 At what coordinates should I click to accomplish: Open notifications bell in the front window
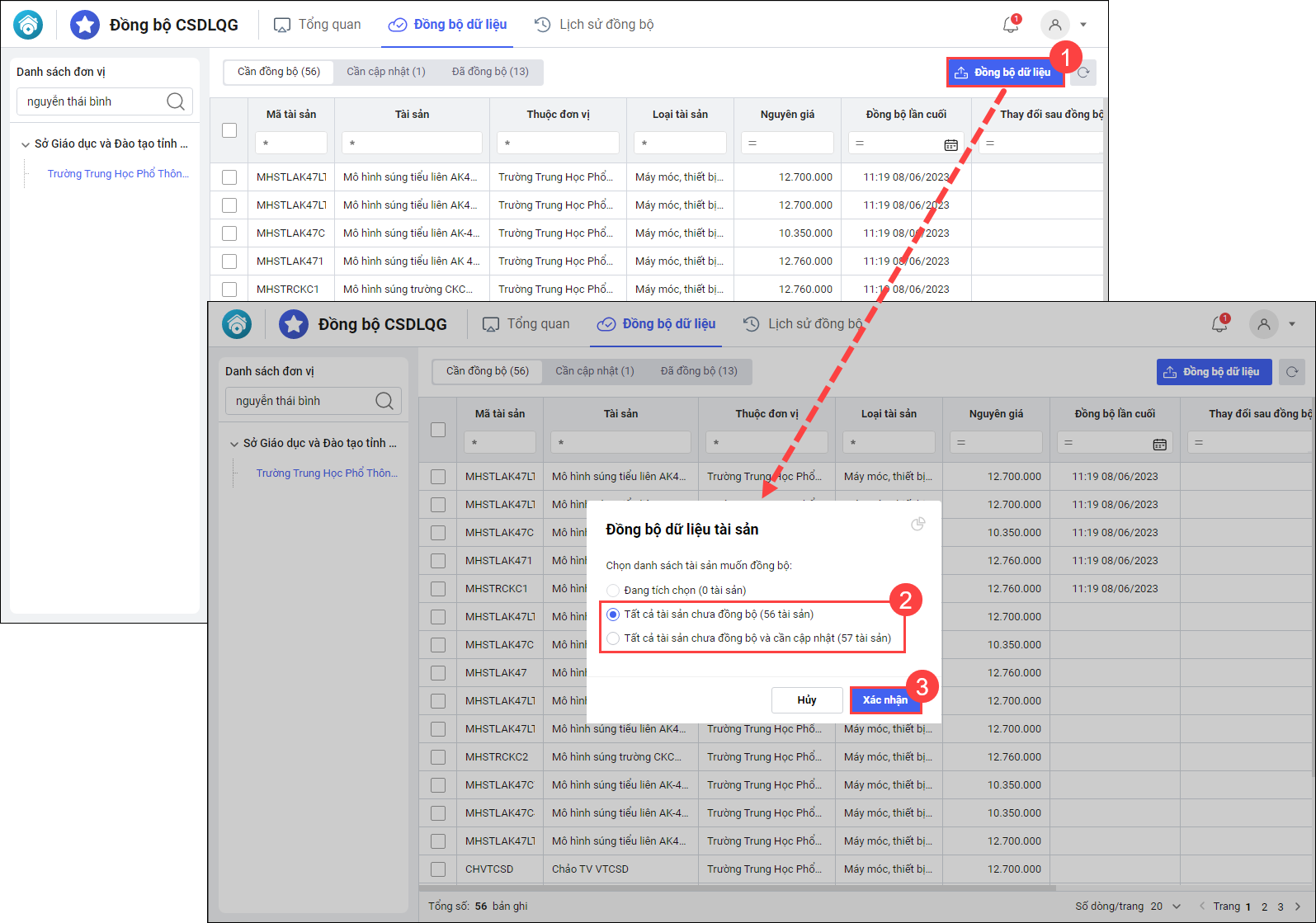coord(1219,324)
